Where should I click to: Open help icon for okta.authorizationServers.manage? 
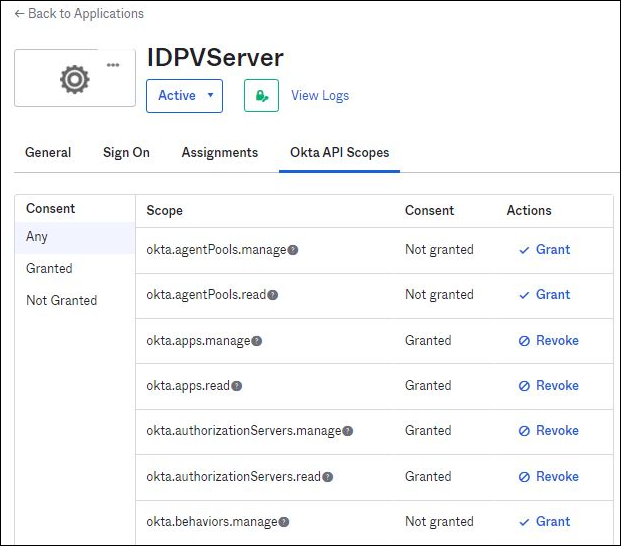click(x=347, y=431)
